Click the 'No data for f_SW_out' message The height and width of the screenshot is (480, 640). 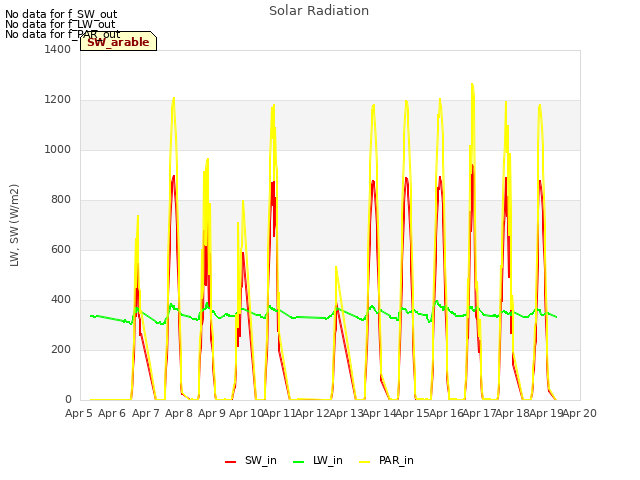tap(61, 14)
